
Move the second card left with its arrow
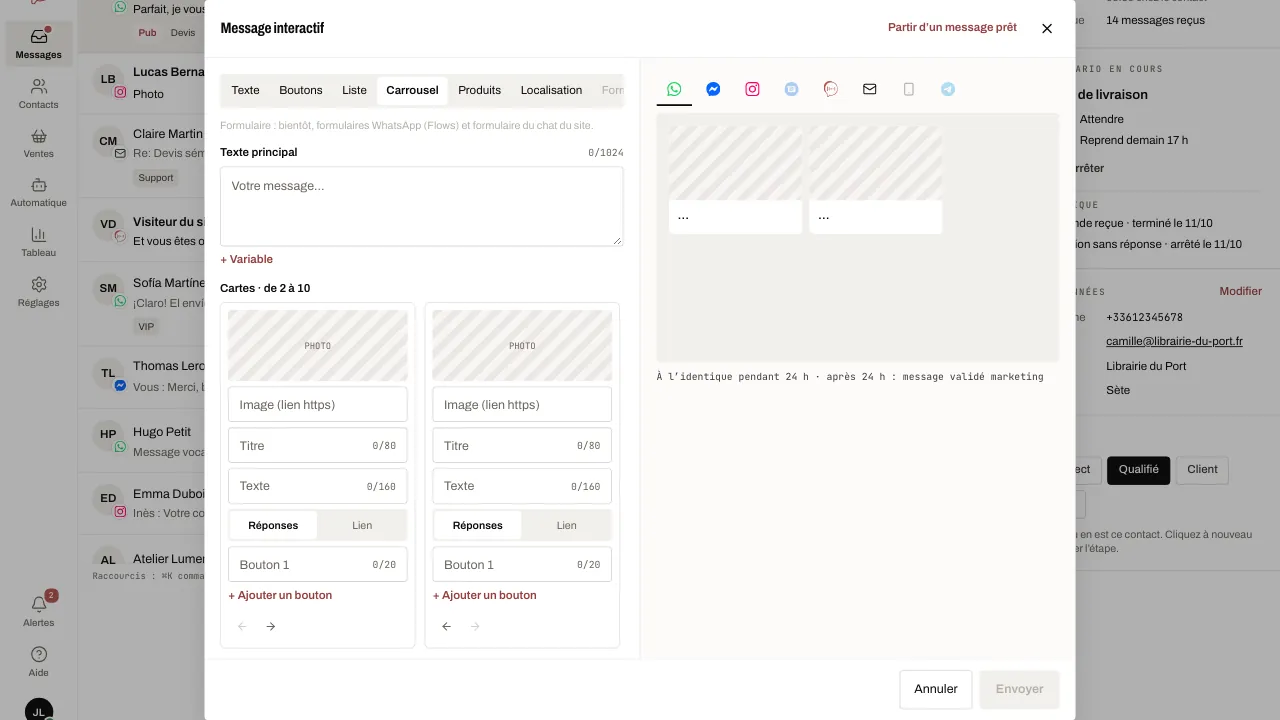pyautogui.click(x=446, y=627)
